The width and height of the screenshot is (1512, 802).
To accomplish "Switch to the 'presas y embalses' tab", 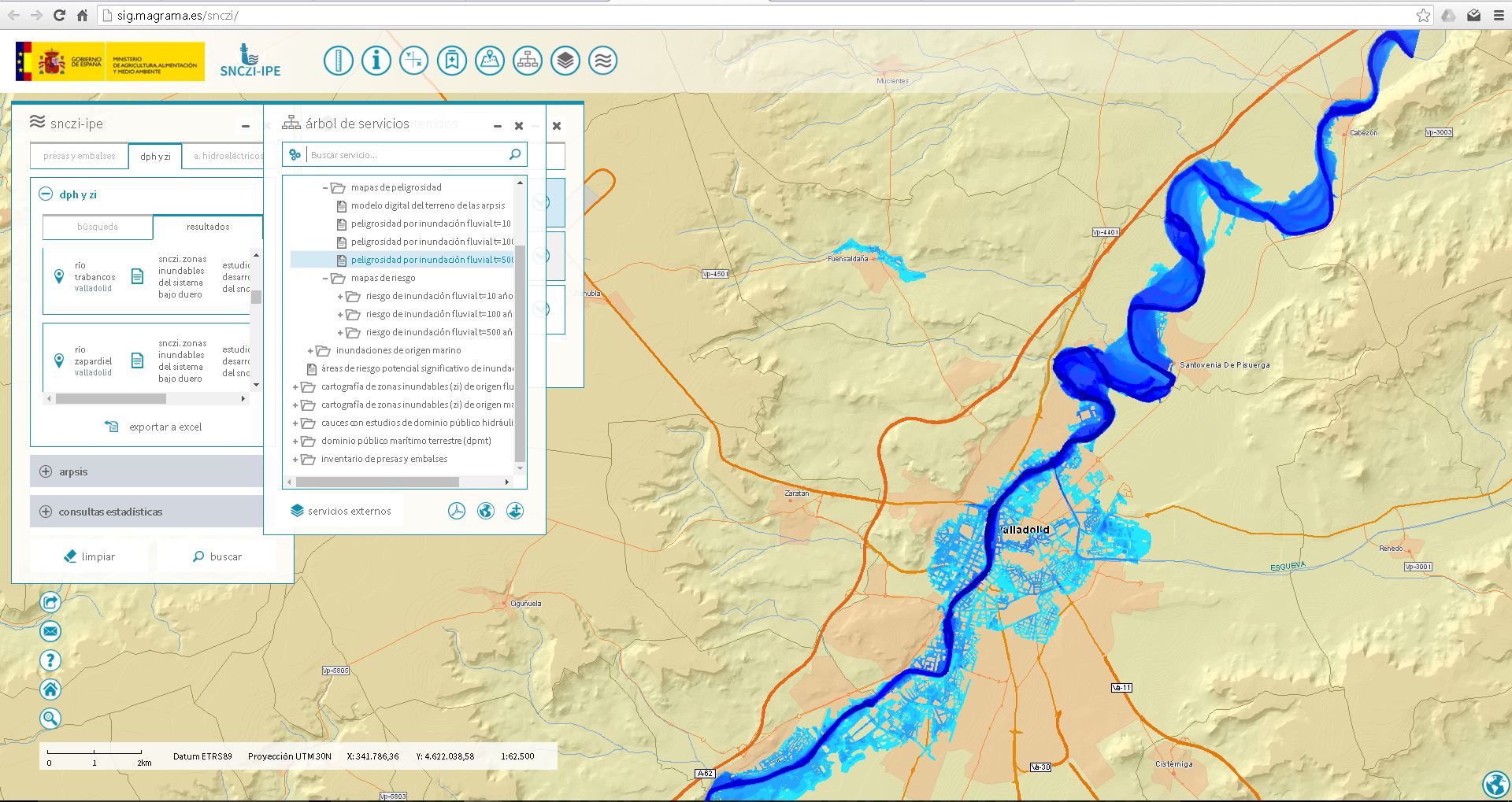I will (79, 156).
